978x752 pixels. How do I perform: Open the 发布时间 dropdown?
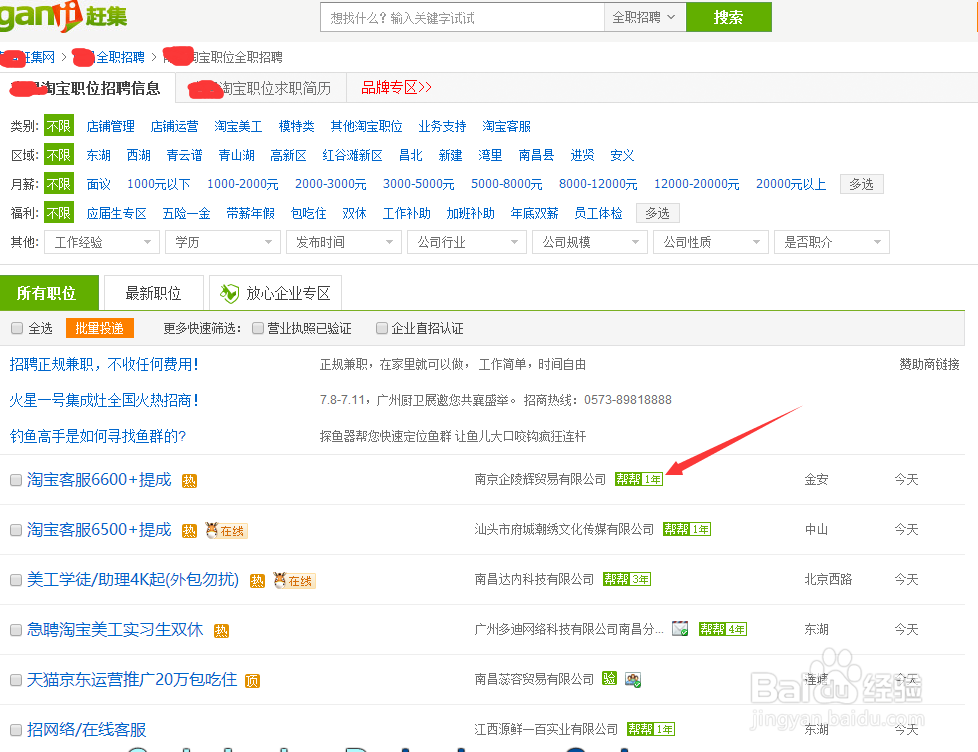pyautogui.click(x=344, y=242)
